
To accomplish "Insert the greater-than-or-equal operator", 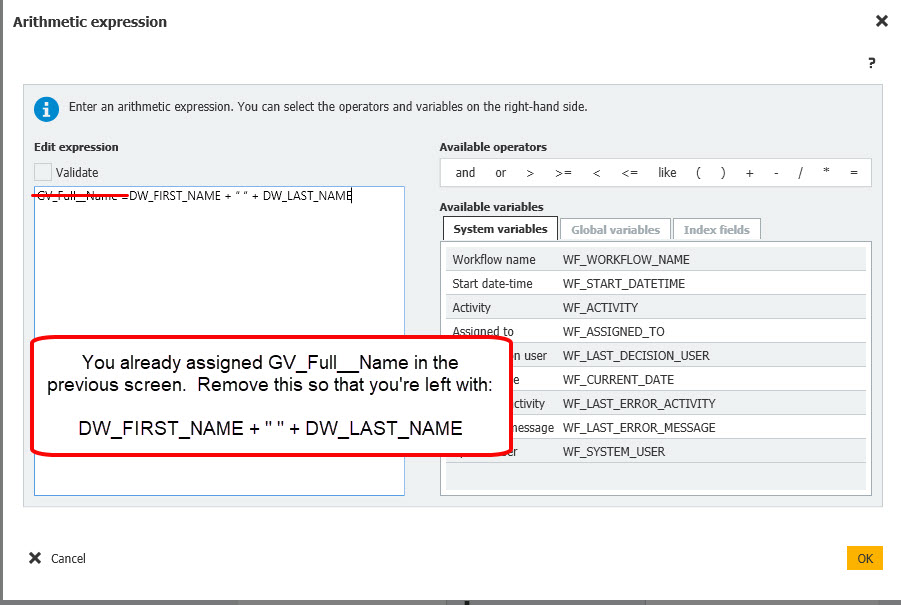I will (x=563, y=173).
